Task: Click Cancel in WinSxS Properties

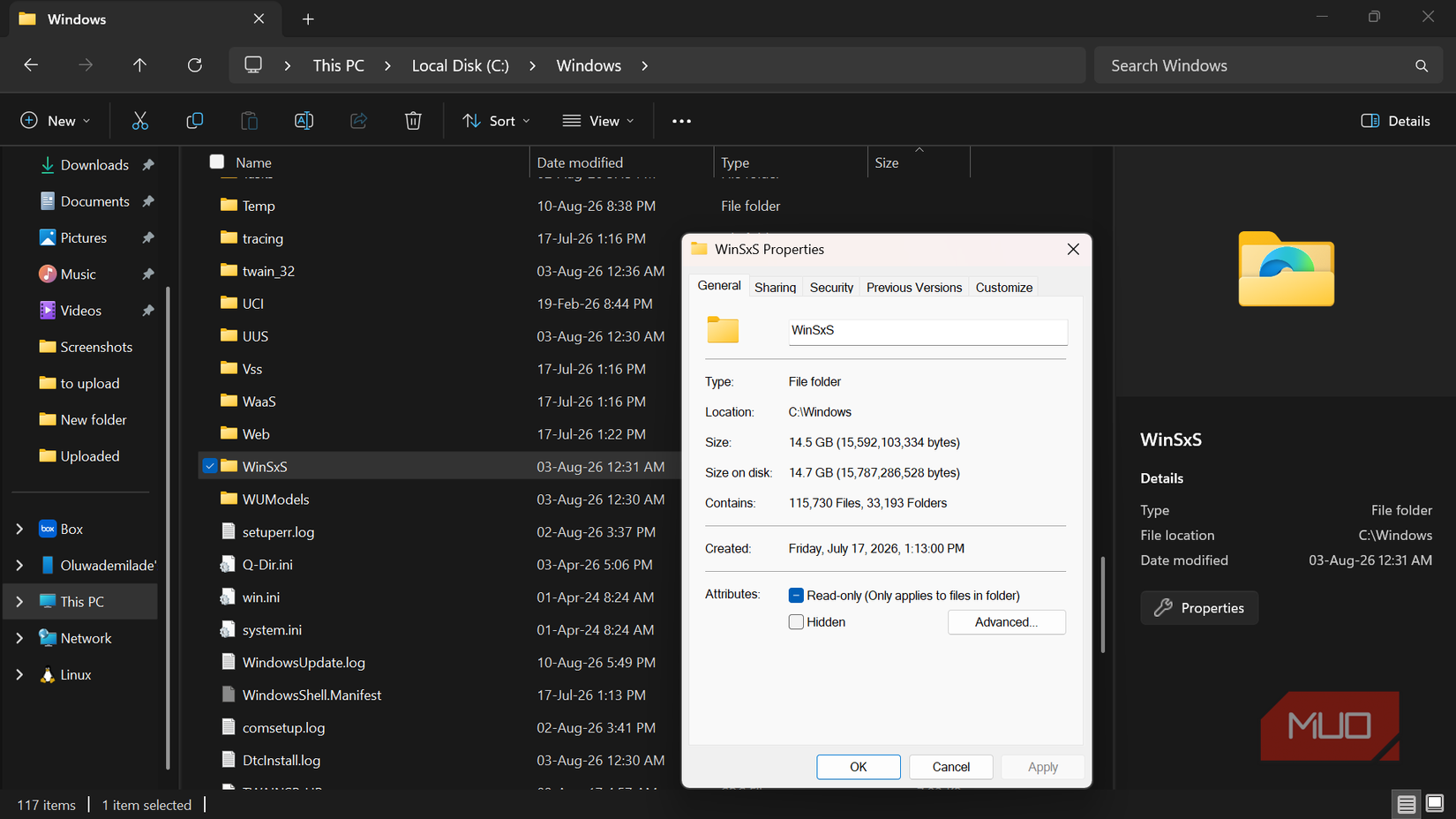Action: [x=951, y=767]
